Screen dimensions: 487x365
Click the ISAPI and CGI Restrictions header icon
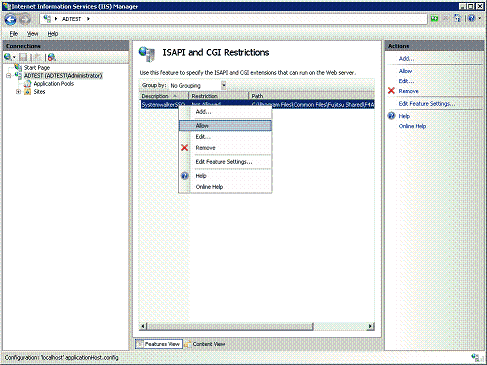147,54
